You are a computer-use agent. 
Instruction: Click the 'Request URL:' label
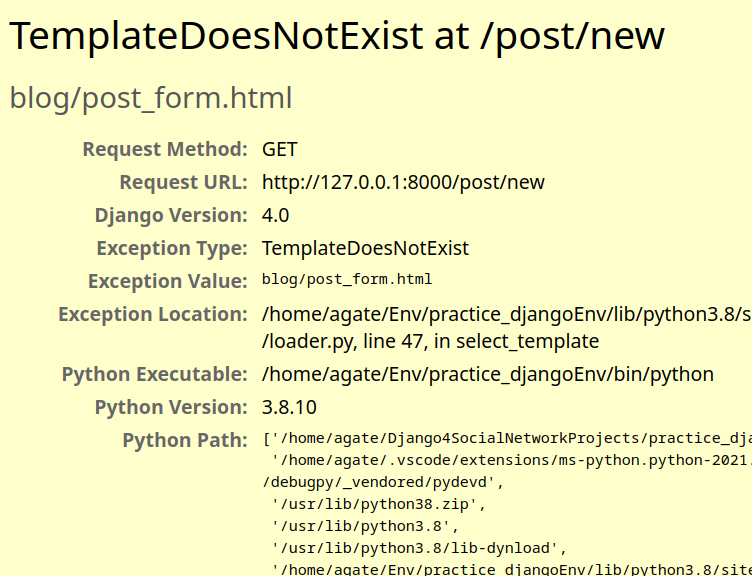coord(183,182)
